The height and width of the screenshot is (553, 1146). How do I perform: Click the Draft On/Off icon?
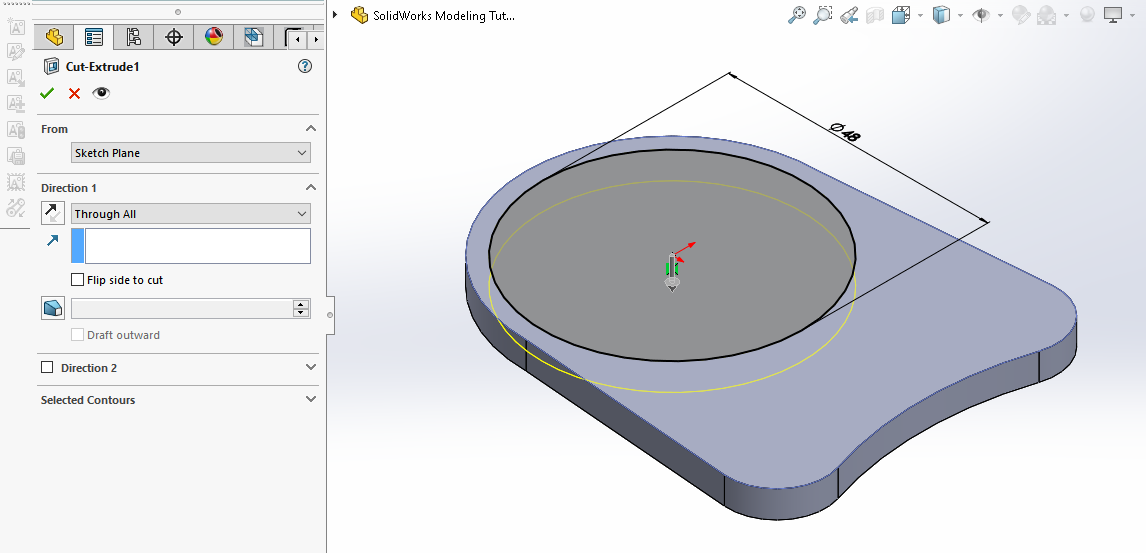[x=53, y=308]
